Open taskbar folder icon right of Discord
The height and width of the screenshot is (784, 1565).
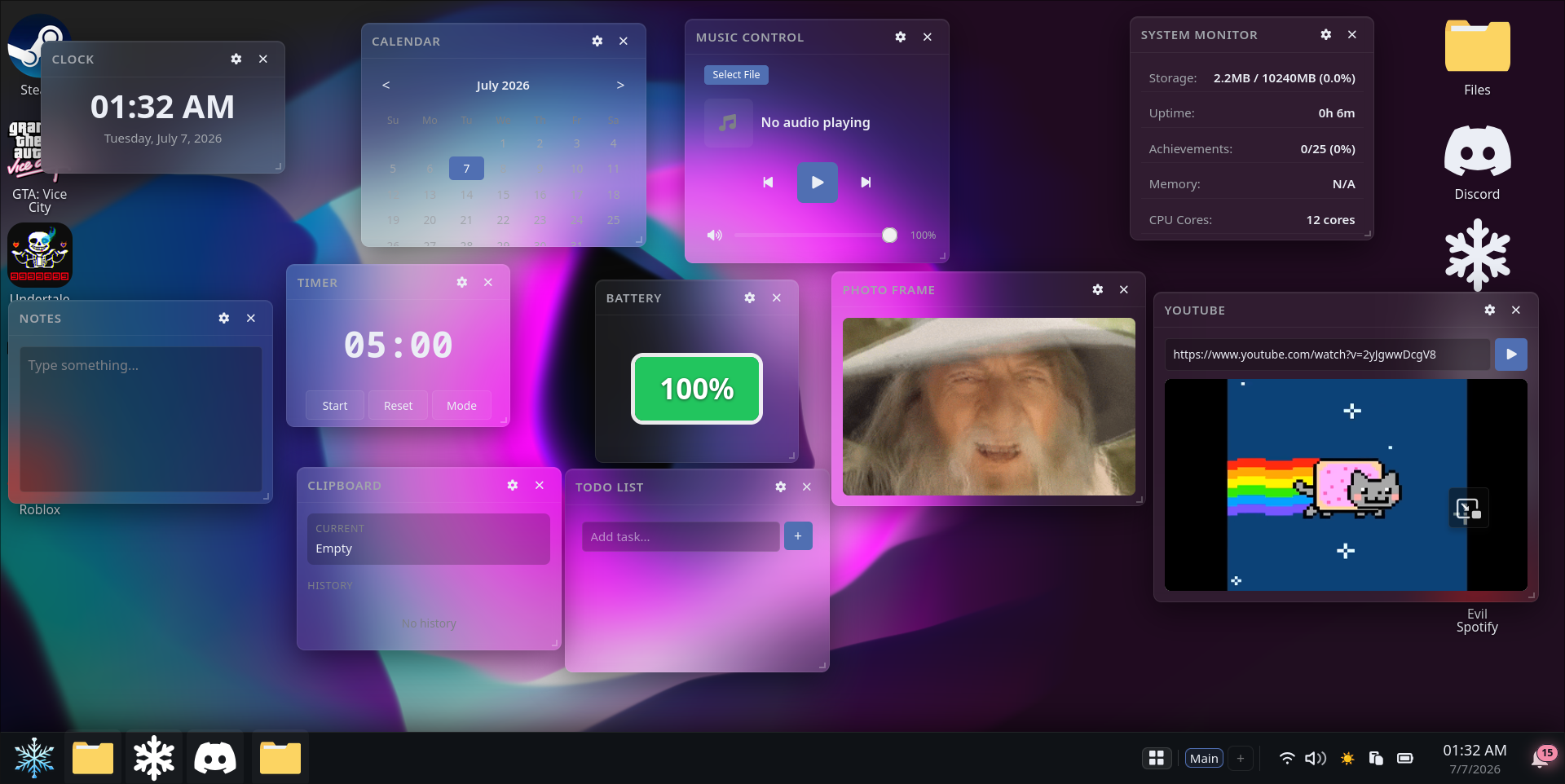(x=280, y=758)
